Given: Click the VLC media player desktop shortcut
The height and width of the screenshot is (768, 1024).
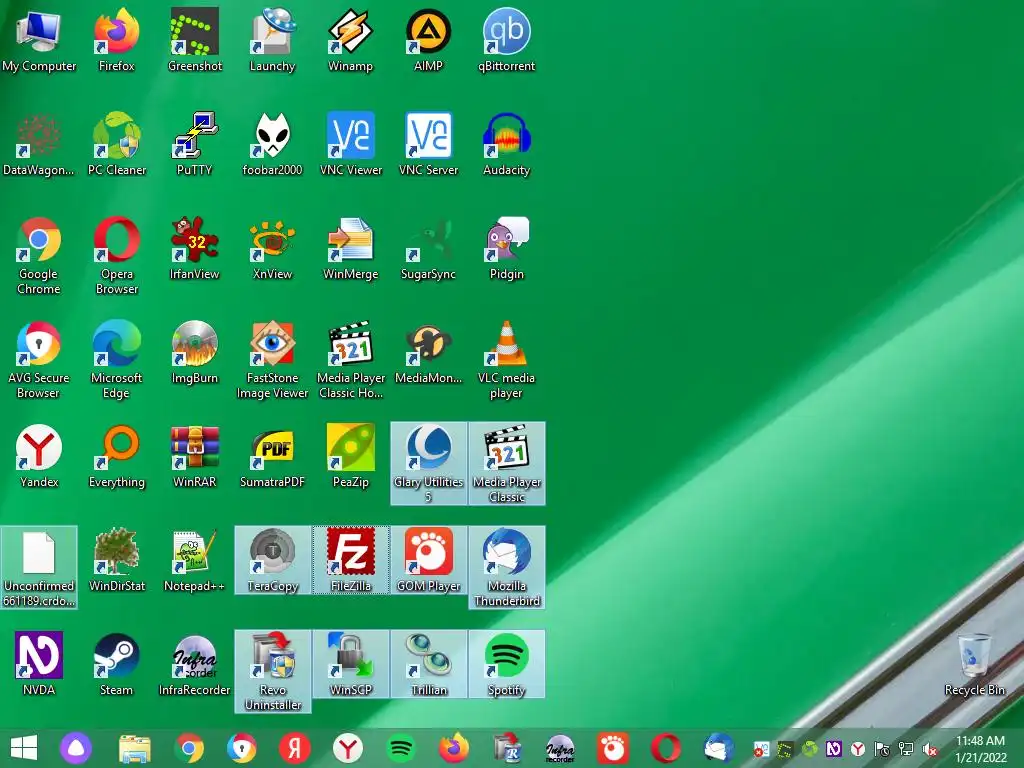Looking at the screenshot, I should point(507,359).
